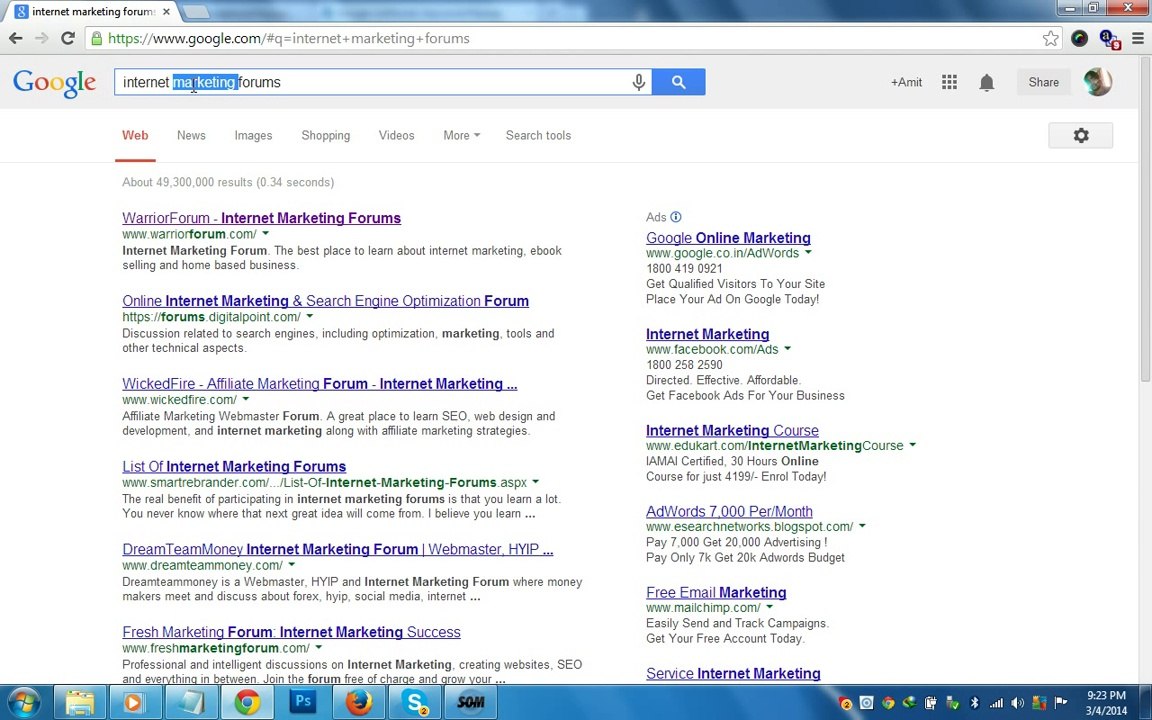Go back to the previous page

pyautogui.click(x=15, y=38)
